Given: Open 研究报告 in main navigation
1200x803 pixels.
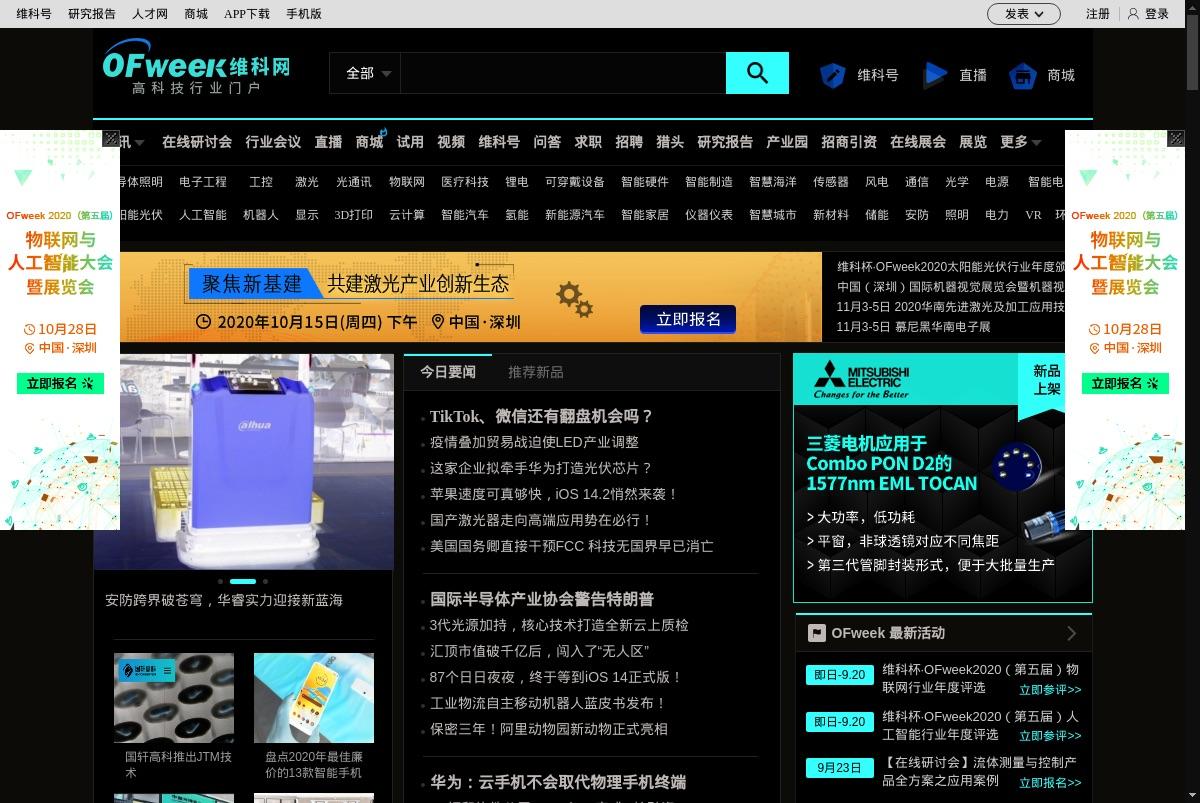Looking at the screenshot, I should 725,142.
